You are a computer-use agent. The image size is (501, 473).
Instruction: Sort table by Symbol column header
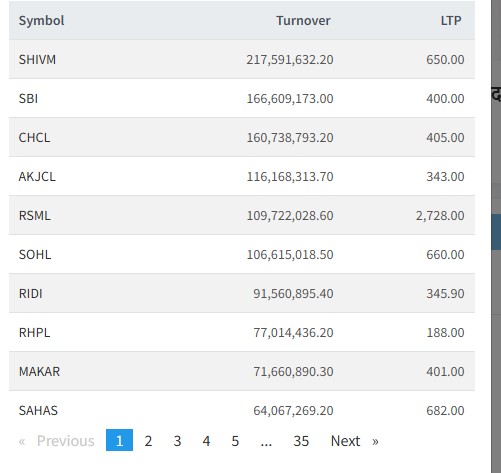41,21
